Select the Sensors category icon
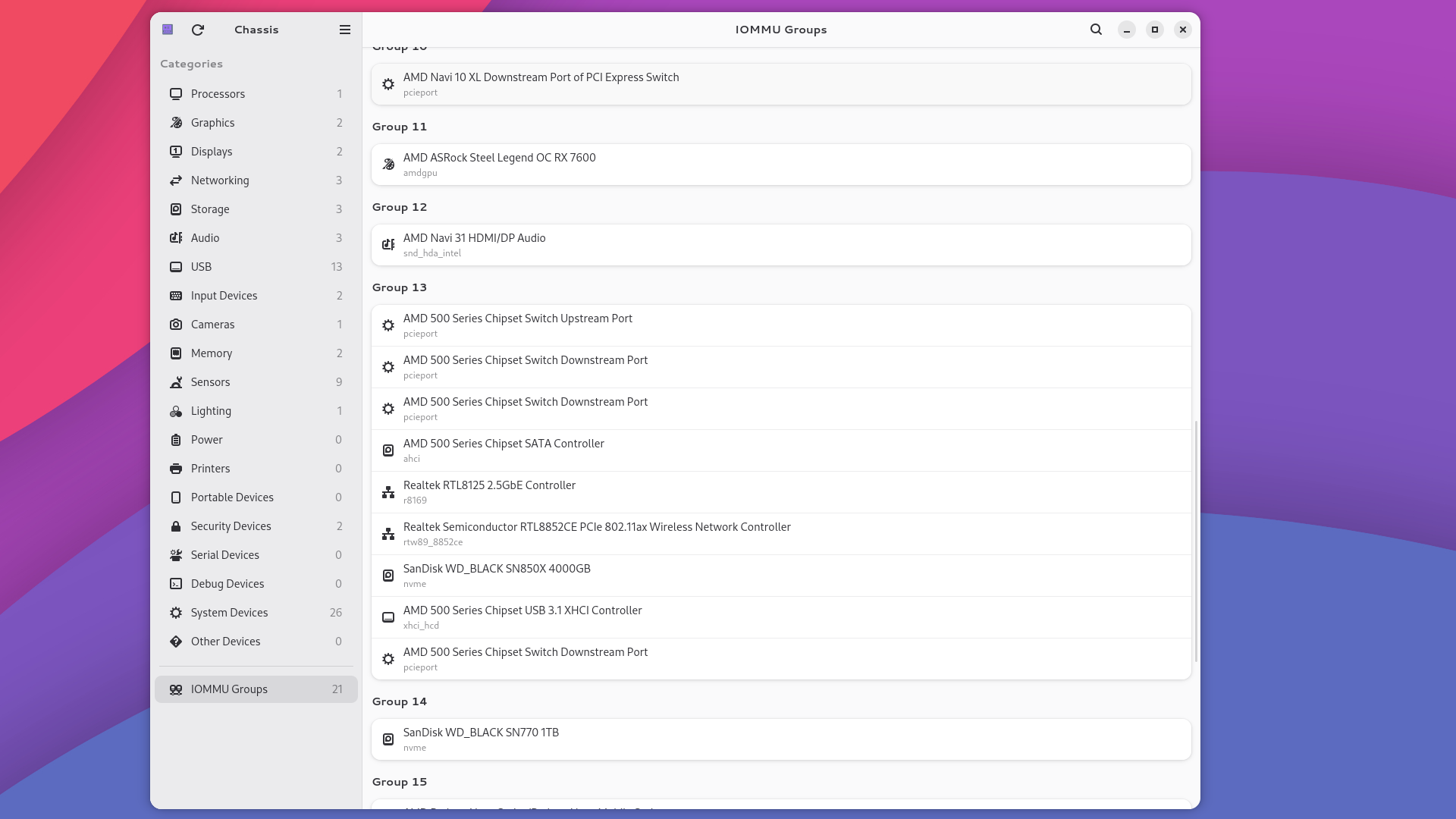 point(176,382)
